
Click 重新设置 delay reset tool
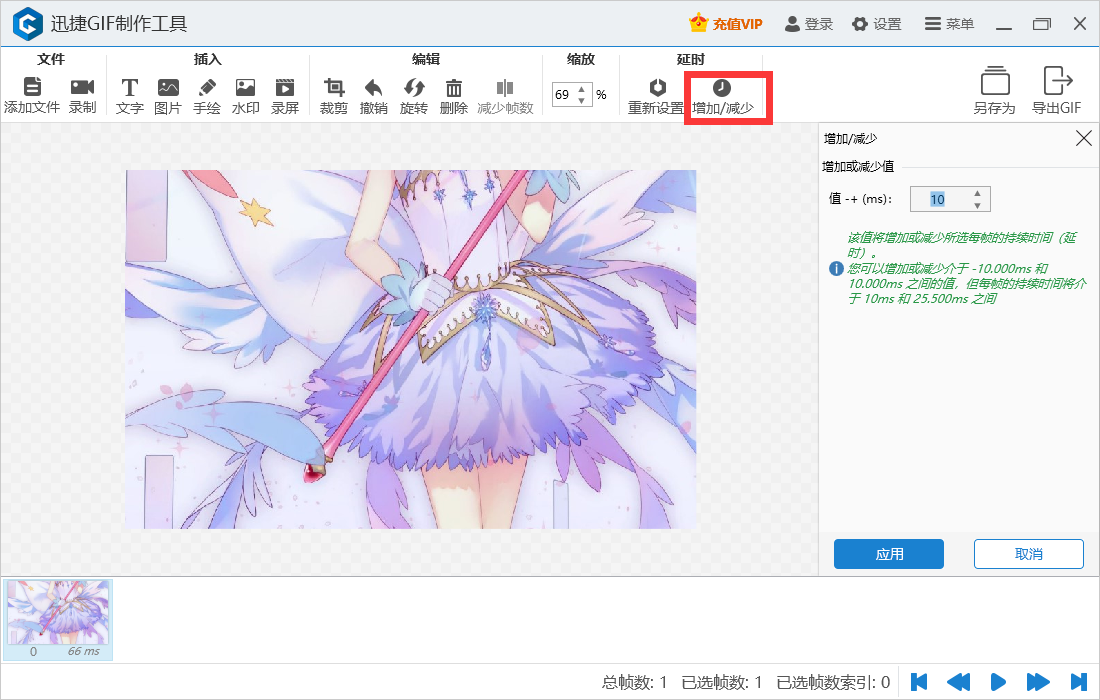[x=656, y=95]
